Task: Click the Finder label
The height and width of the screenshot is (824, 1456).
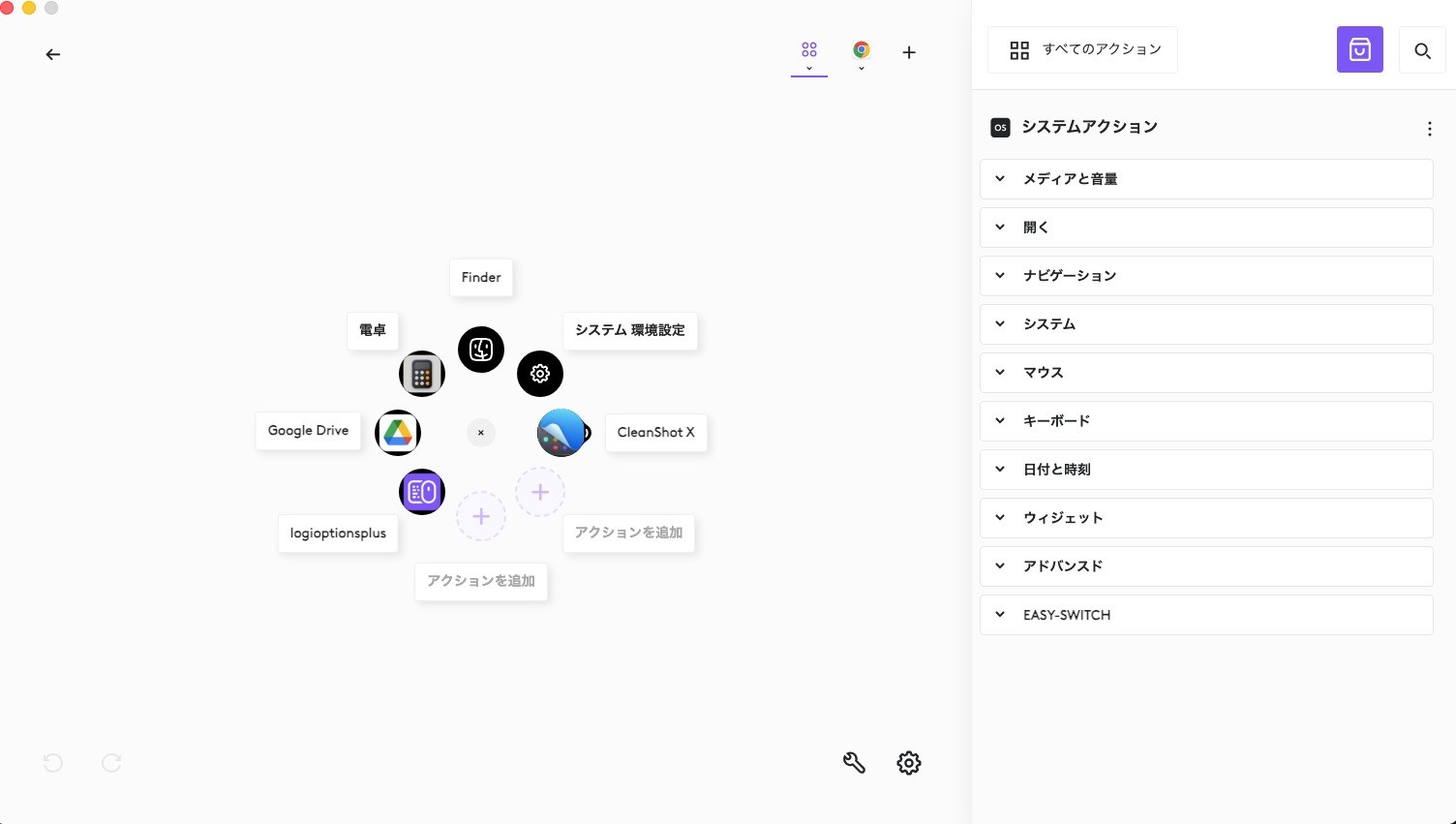Action: tap(481, 278)
